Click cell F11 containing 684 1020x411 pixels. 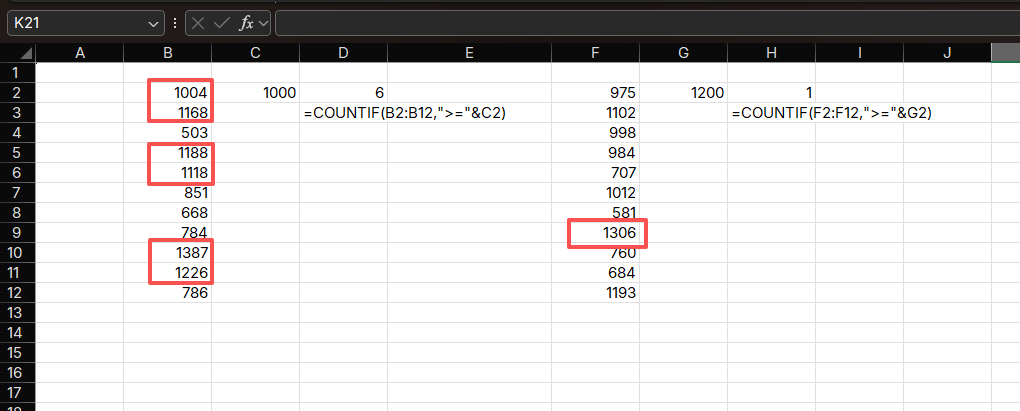coord(595,273)
